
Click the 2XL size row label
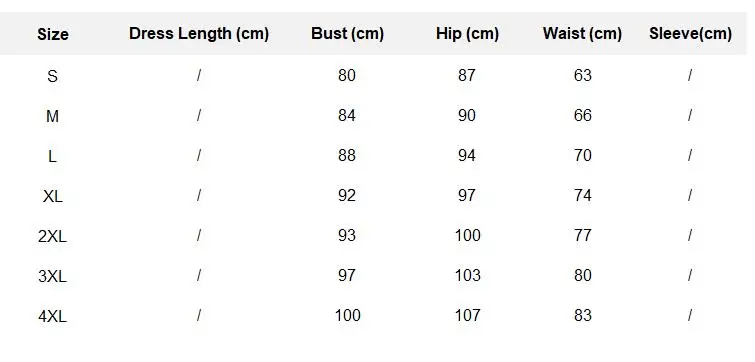[52, 236]
